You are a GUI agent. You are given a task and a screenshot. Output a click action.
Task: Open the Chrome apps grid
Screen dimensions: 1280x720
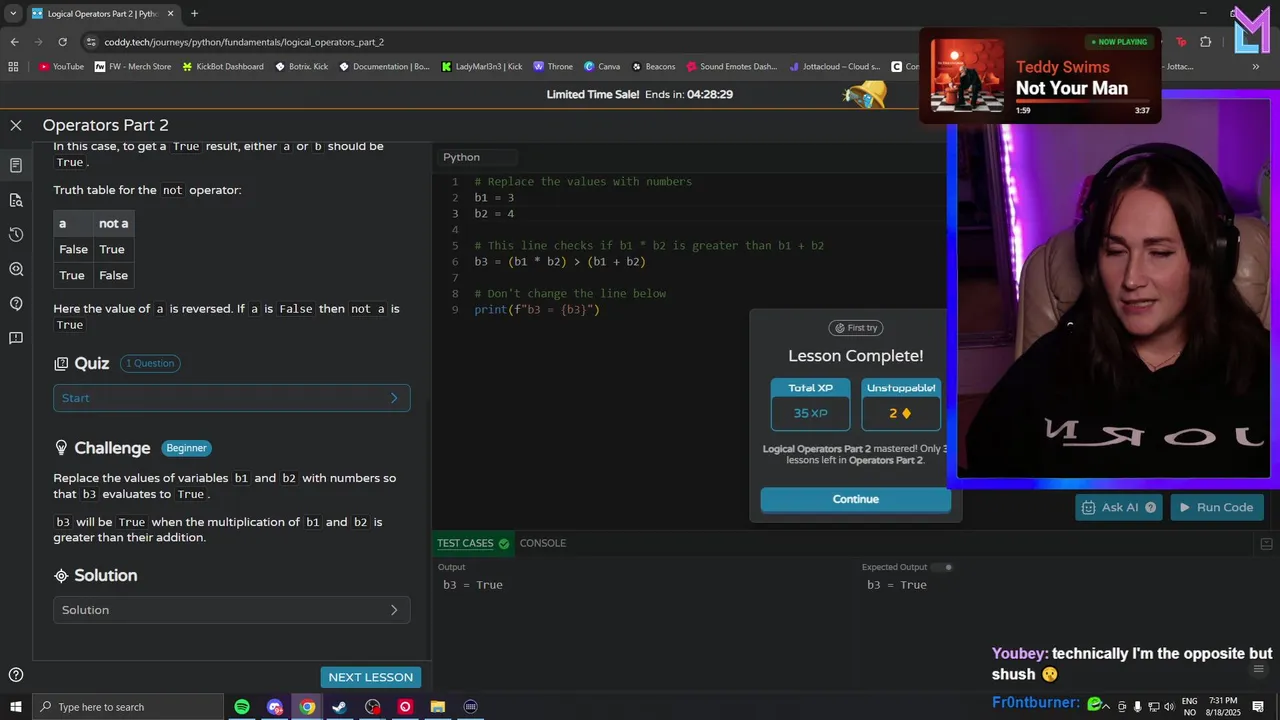pyautogui.click(x=13, y=67)
